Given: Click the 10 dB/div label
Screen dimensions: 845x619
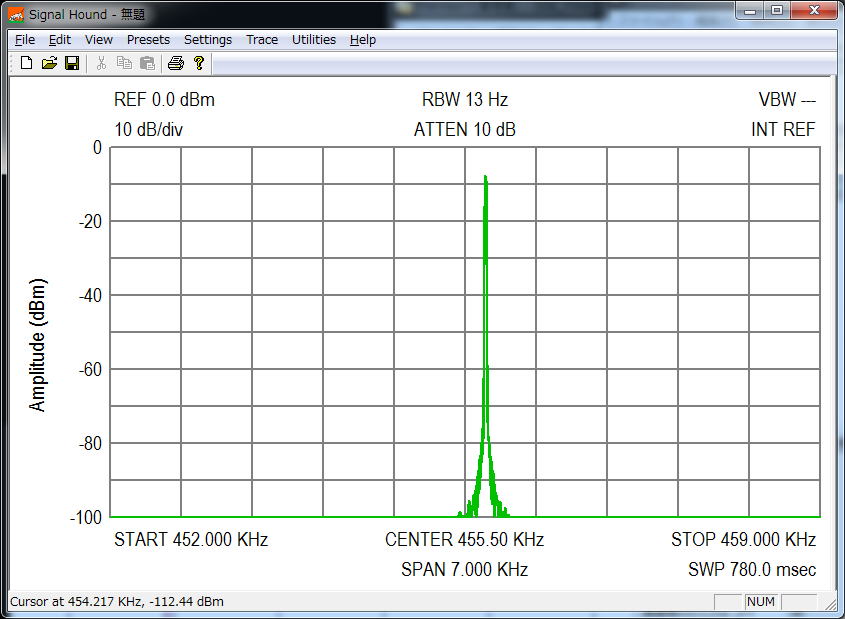Looking at the screenshot, I should tap(148, 129).
